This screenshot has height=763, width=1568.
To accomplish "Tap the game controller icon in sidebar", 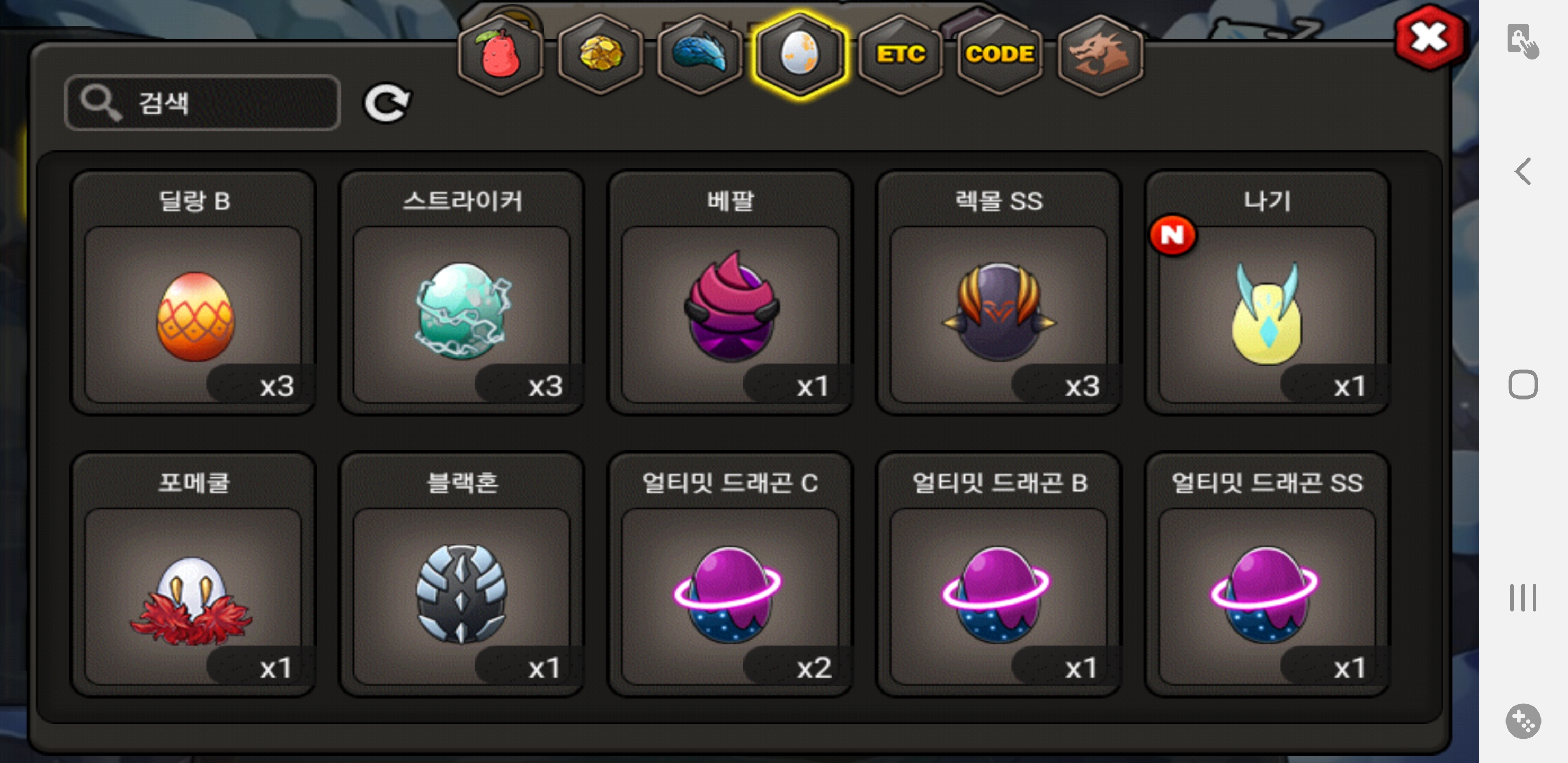I will [1523, 721].
